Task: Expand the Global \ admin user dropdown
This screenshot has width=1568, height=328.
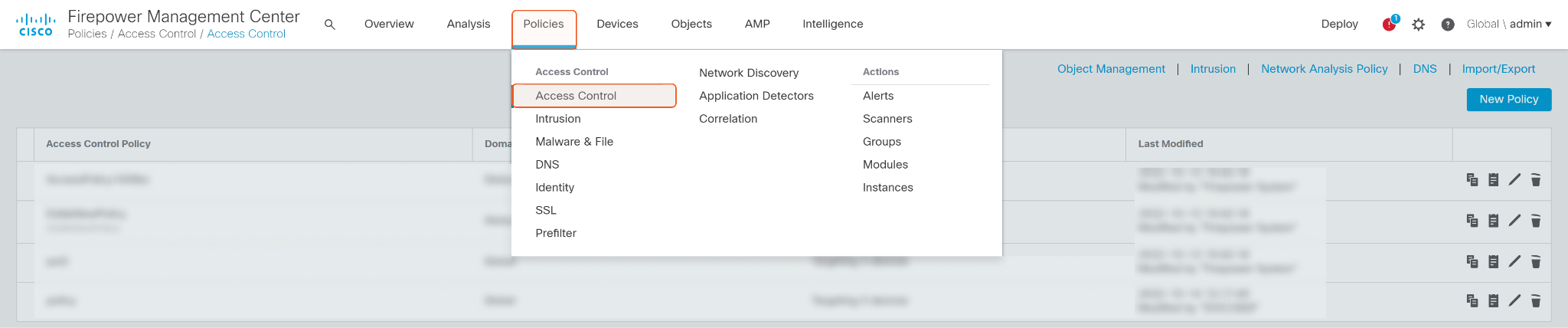Action: 1509,24
